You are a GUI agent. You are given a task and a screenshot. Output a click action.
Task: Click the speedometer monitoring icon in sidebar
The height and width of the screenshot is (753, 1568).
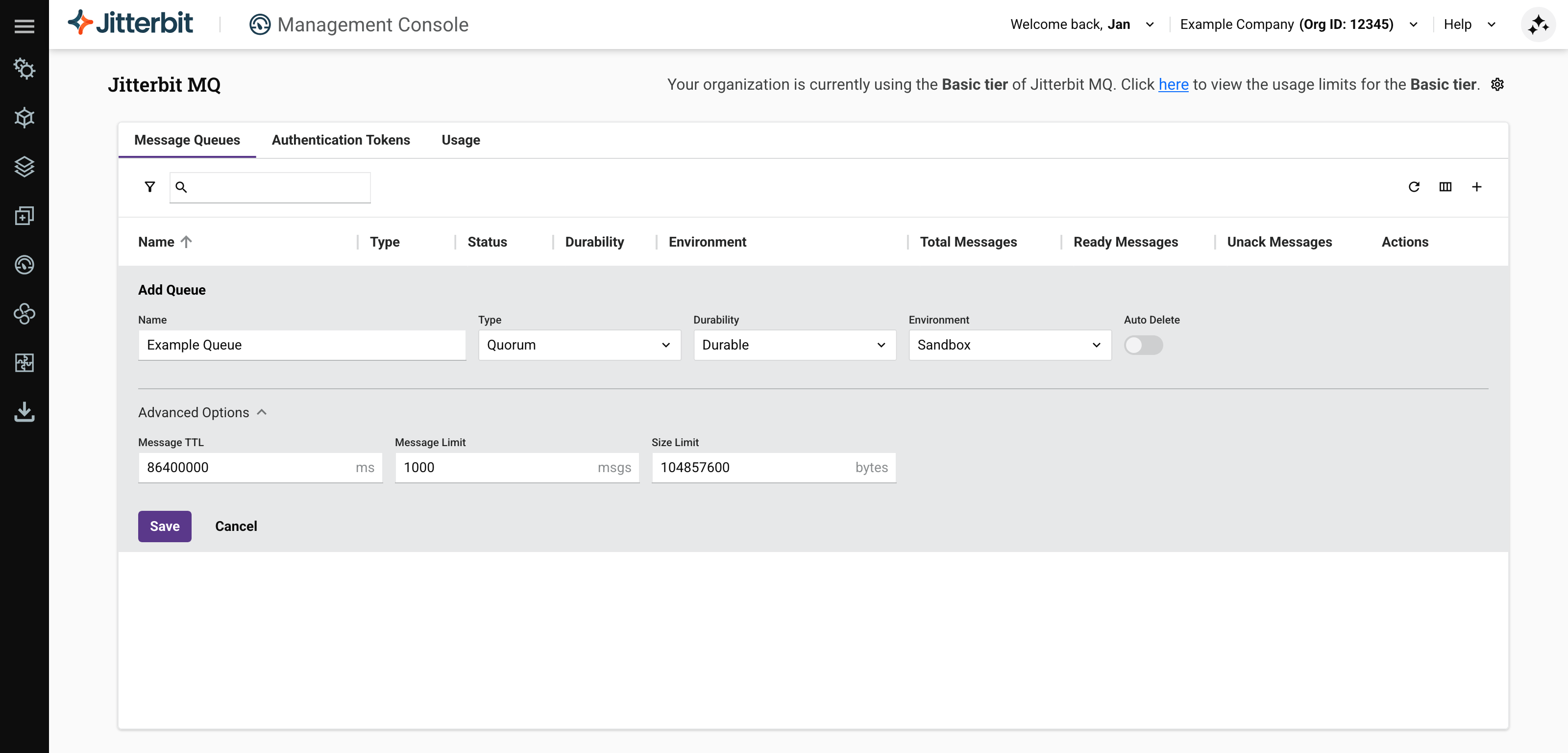[x=24, y=264]
